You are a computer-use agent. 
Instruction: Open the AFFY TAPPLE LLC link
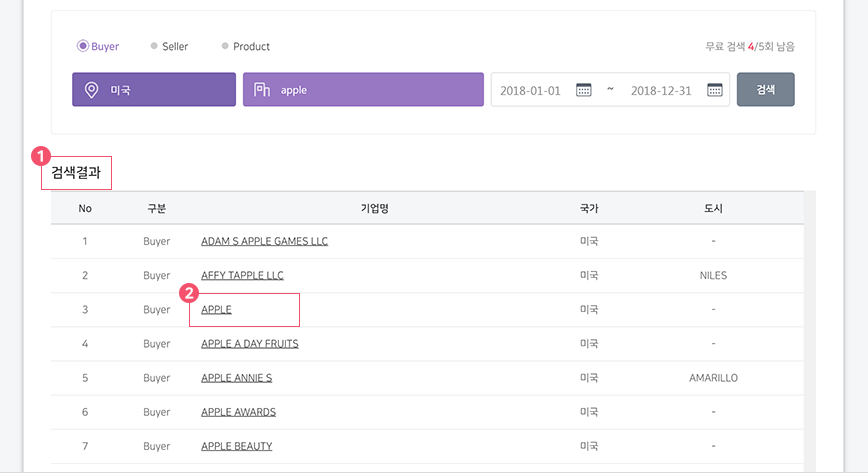[x=242, y=275]
